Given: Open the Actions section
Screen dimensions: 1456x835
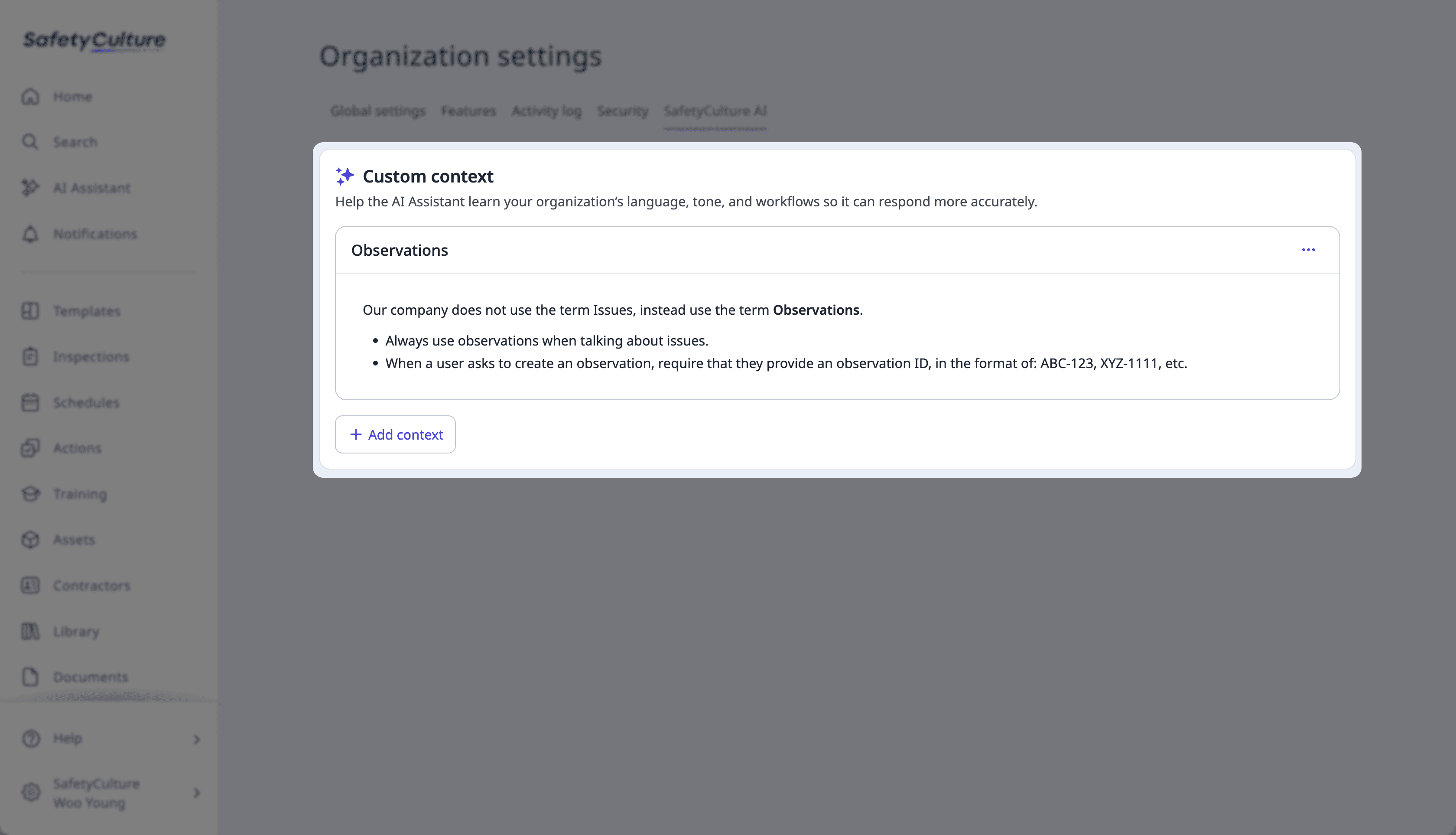Looking at the screenshot, I should [x=78, y=448].
